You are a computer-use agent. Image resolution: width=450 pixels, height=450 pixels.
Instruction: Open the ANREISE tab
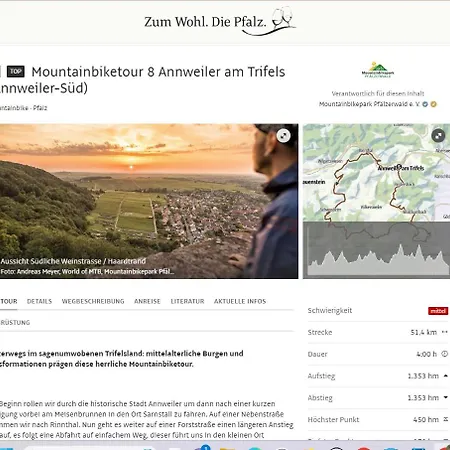147,301
